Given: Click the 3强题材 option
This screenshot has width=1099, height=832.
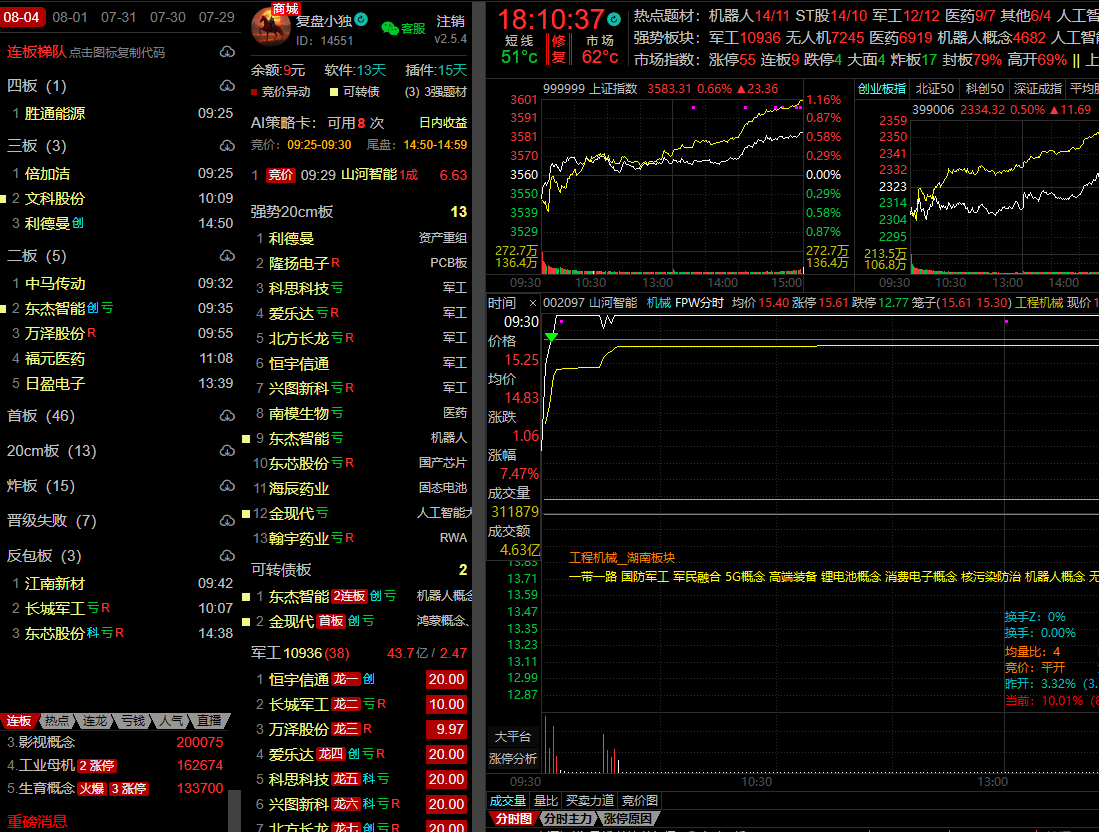Looking at the screenshot, I should pos(436,92).
